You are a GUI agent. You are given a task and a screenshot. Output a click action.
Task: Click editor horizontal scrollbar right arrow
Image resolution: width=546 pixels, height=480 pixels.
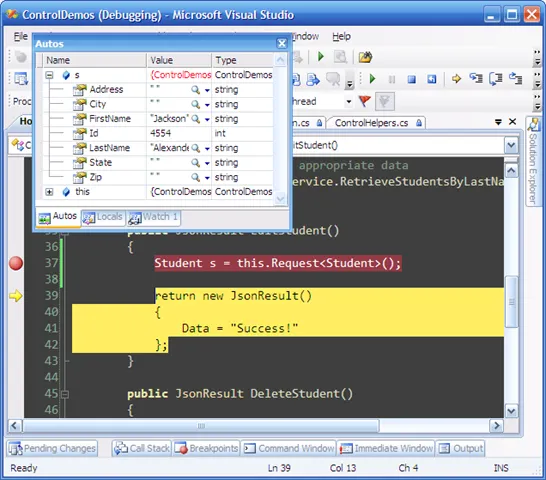coord(496,425)
